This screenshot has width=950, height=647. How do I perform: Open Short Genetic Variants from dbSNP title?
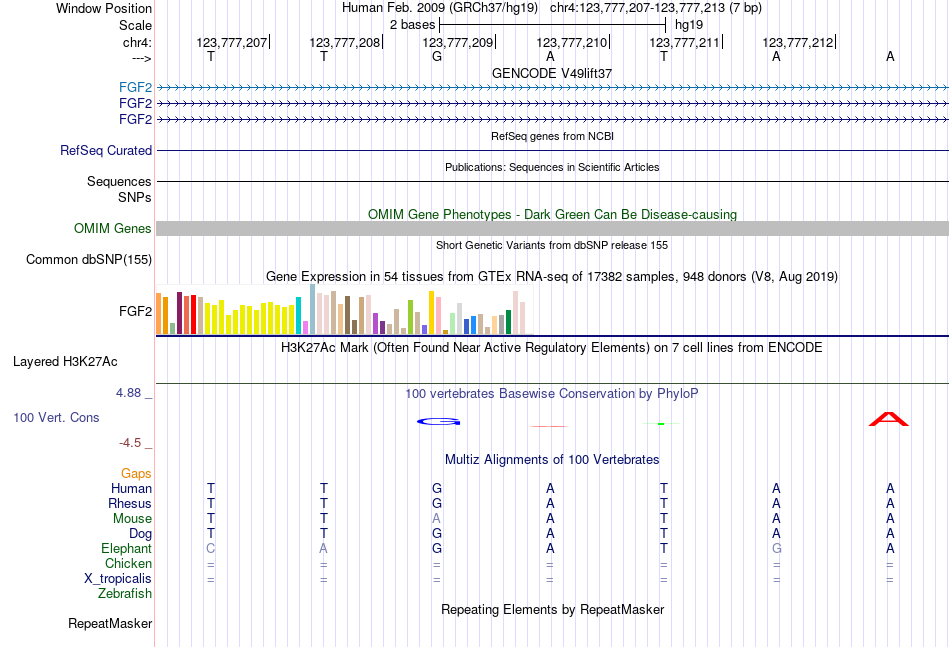tap(552, 245)
